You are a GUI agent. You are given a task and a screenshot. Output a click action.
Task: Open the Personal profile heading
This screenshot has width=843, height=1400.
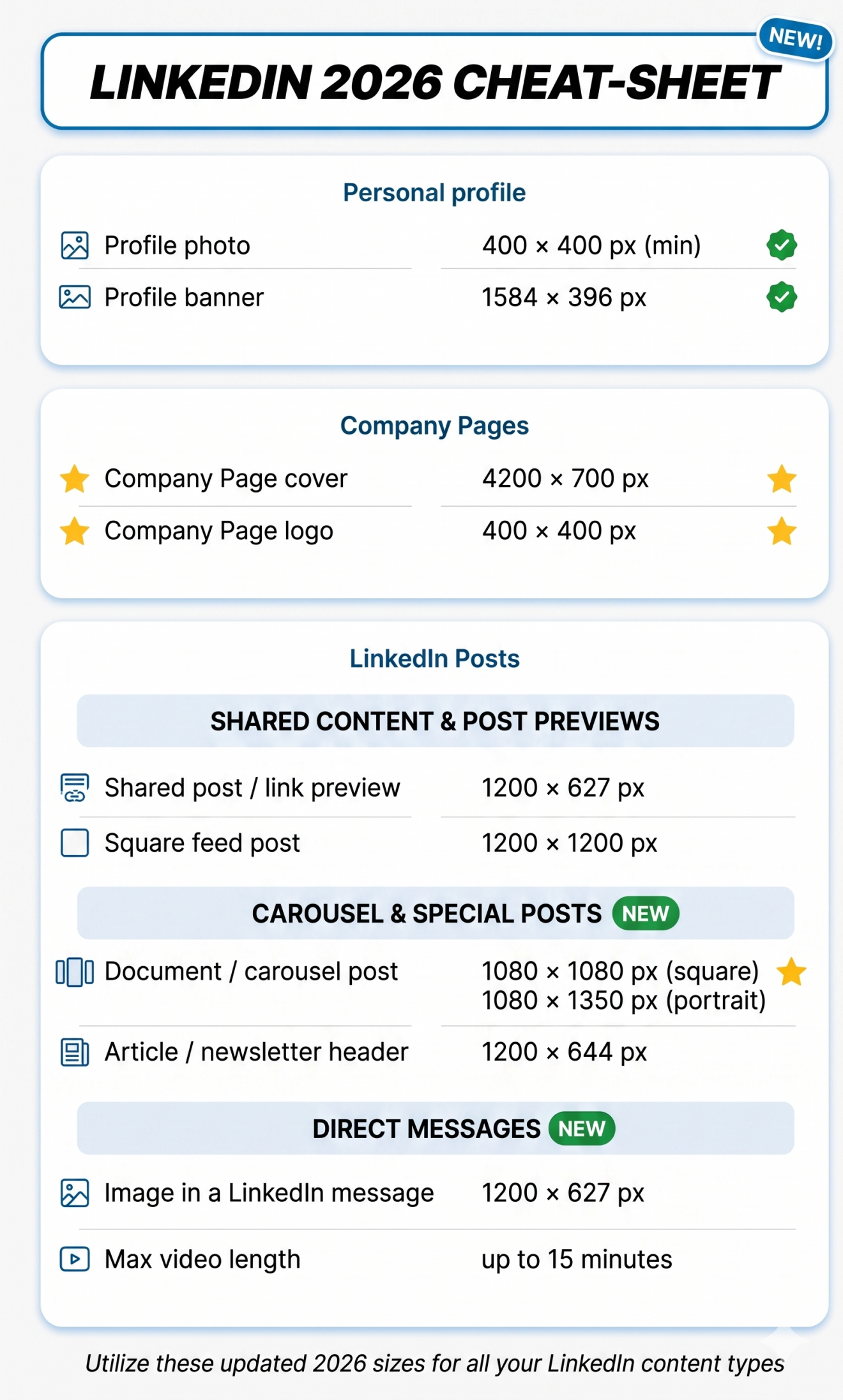(x=434, y=193)
